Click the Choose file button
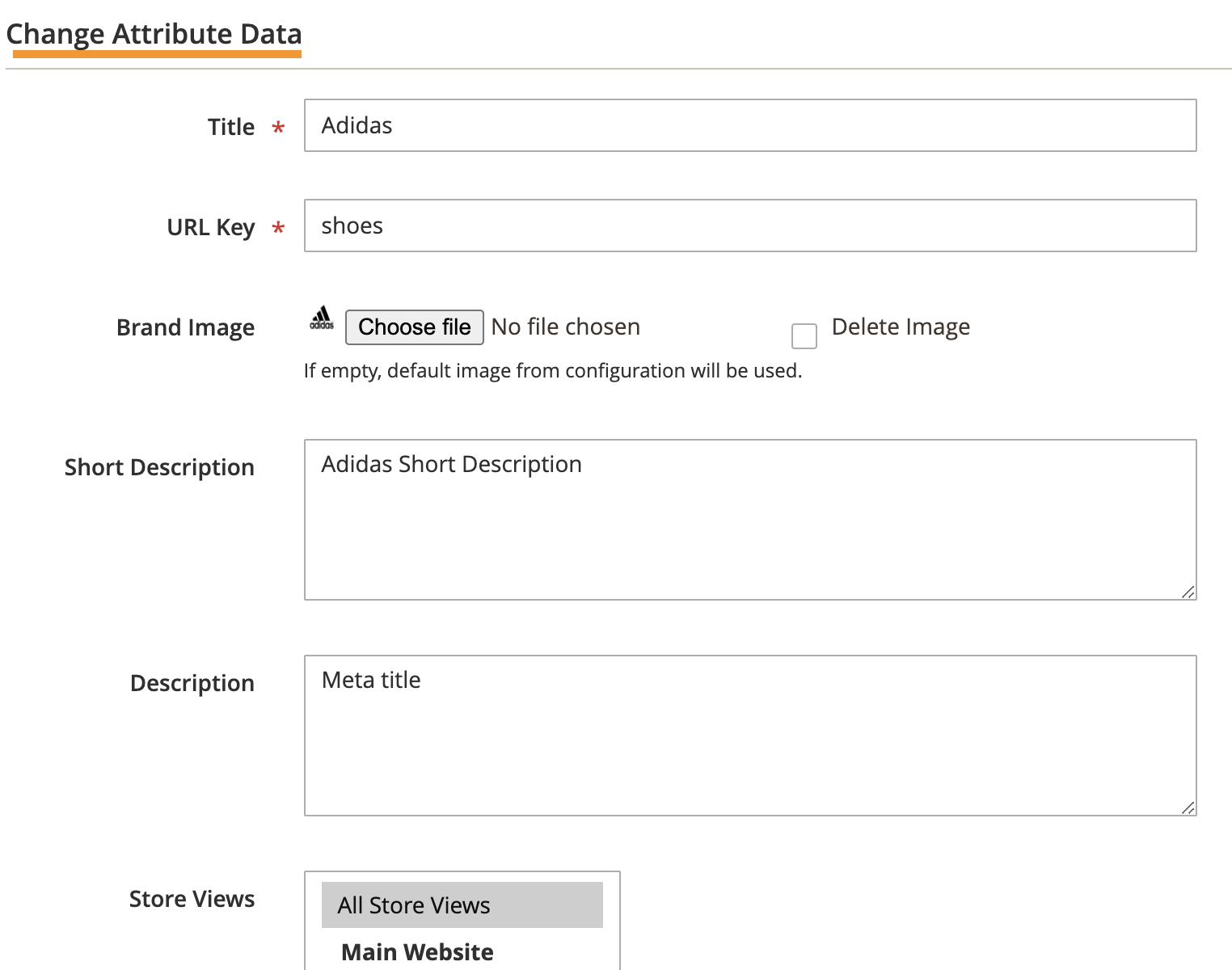This screenshot has width=1232, height=970. tap(415, 327)
